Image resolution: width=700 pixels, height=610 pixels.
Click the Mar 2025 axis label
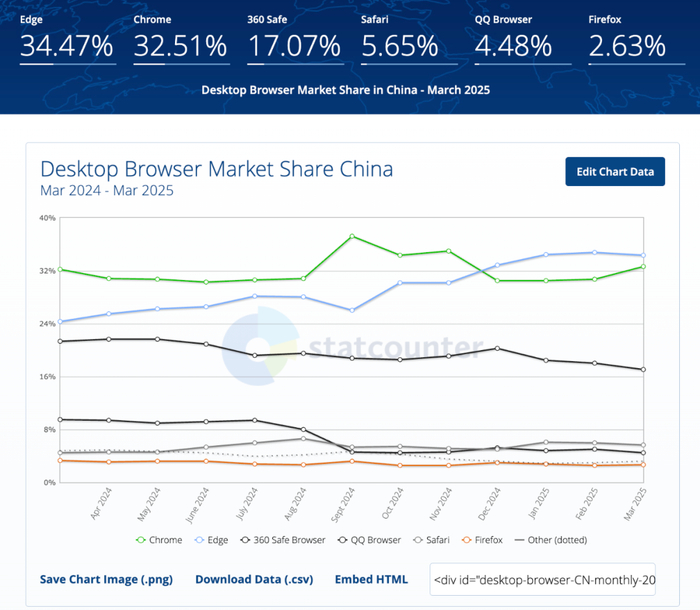pos(635,504)
